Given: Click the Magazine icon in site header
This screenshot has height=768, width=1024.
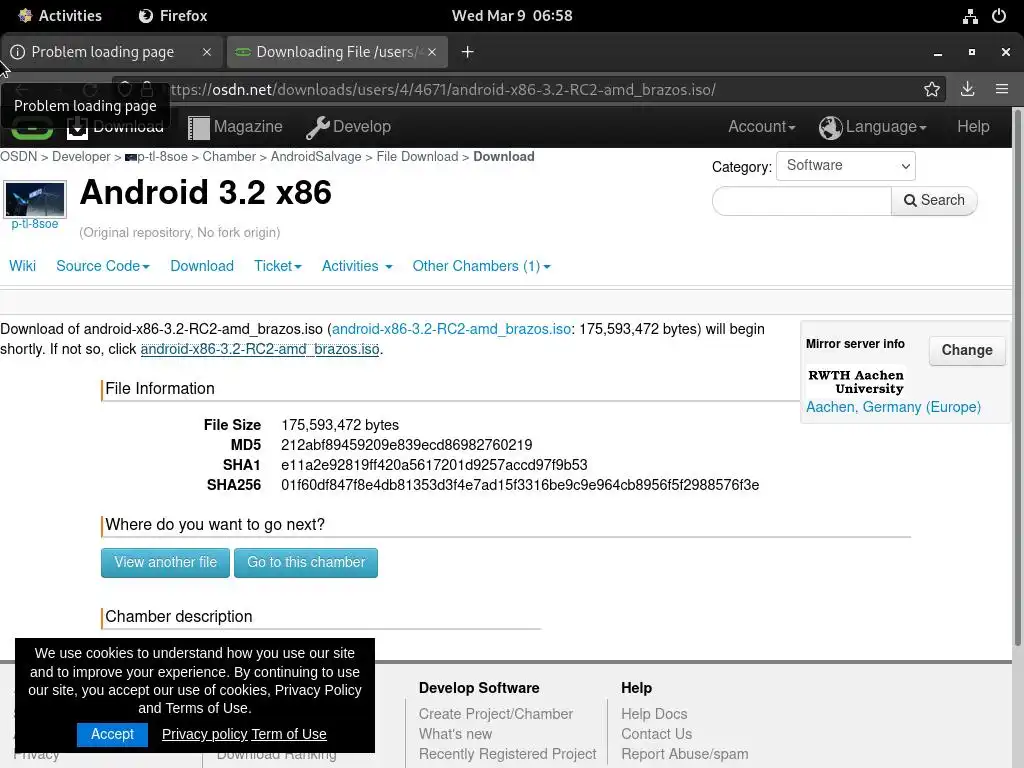Looking at the screenshot, I should 199,127.
